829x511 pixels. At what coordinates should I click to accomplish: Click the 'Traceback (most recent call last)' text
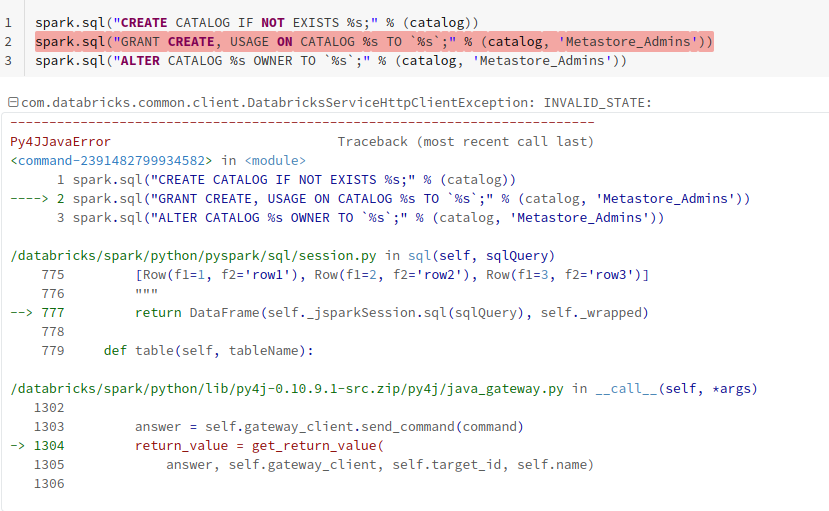(x=465, y=142)
